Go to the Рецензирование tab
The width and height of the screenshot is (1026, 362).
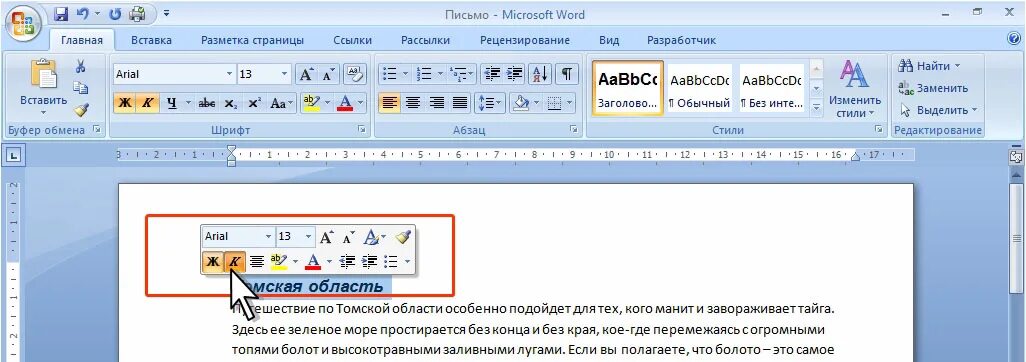coord(525,40)
